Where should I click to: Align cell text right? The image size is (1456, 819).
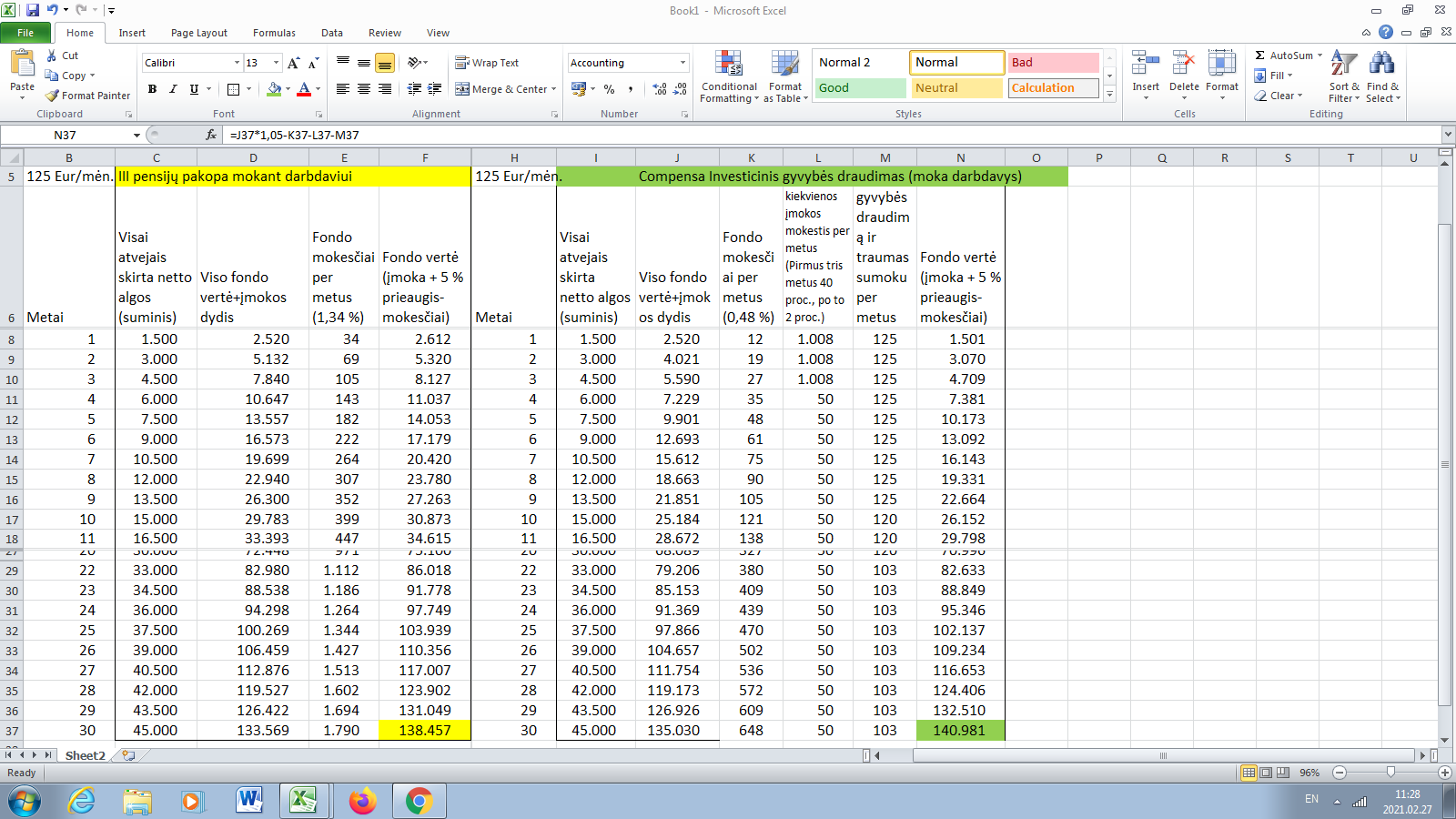385,89
